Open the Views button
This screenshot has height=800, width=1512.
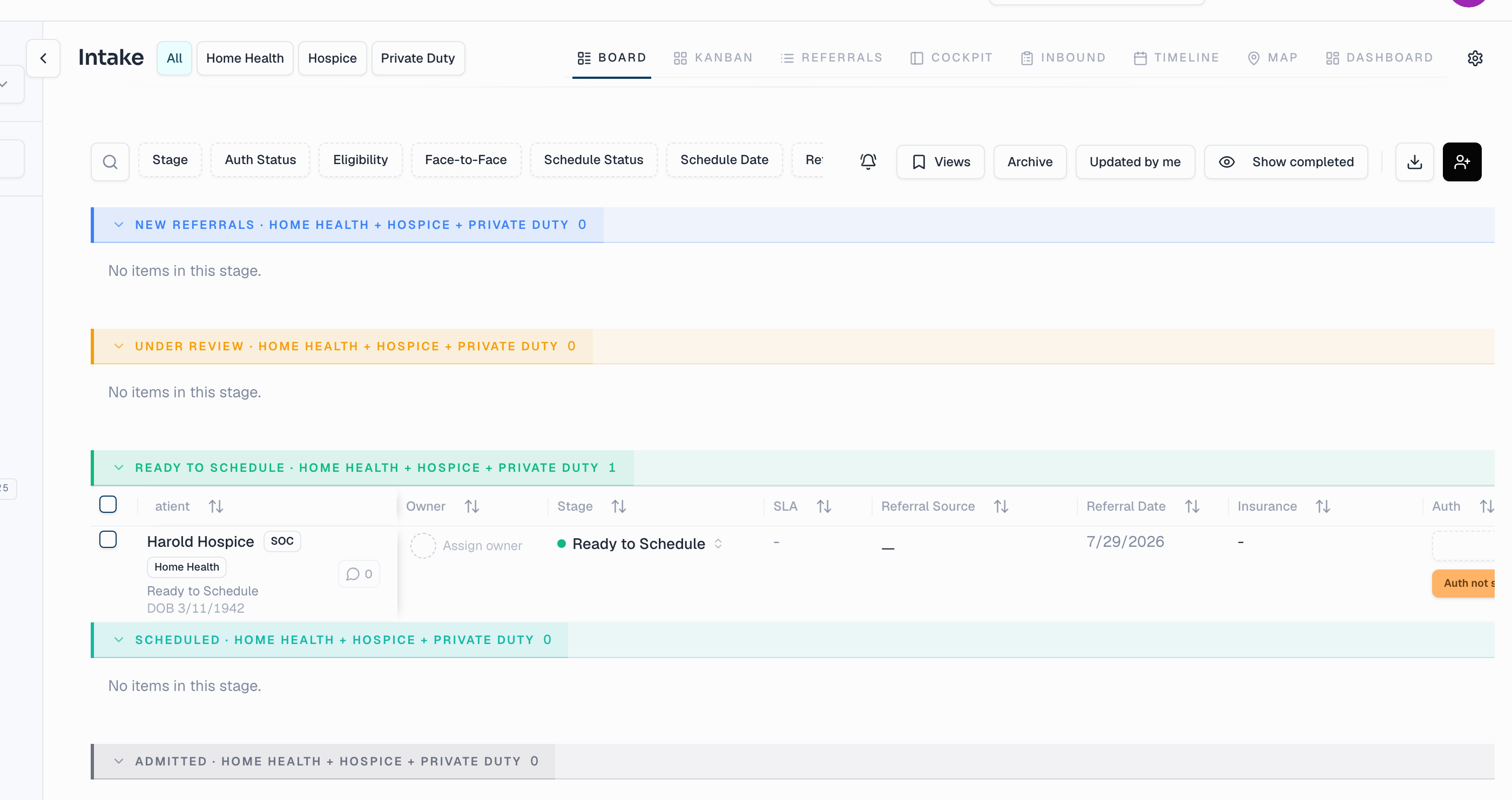coord(940,161)
